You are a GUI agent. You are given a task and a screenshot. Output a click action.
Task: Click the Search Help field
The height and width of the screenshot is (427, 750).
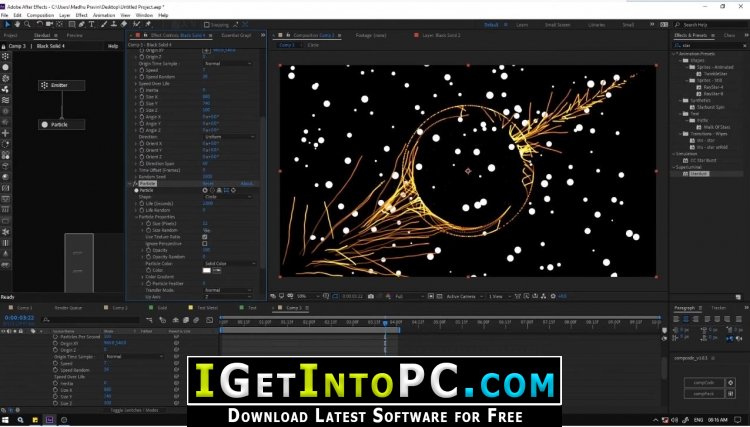coord(711,25)
